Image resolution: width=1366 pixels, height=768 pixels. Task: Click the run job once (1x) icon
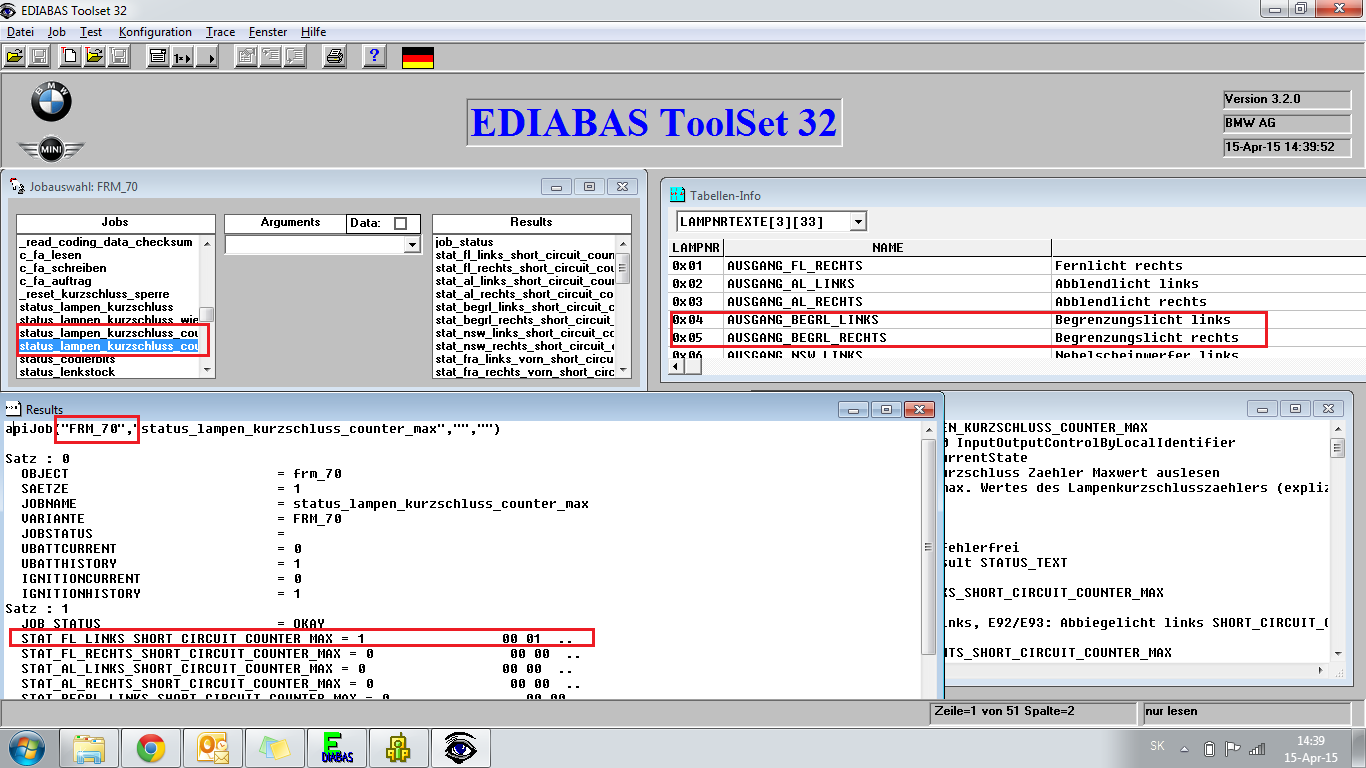coord(182,57)
